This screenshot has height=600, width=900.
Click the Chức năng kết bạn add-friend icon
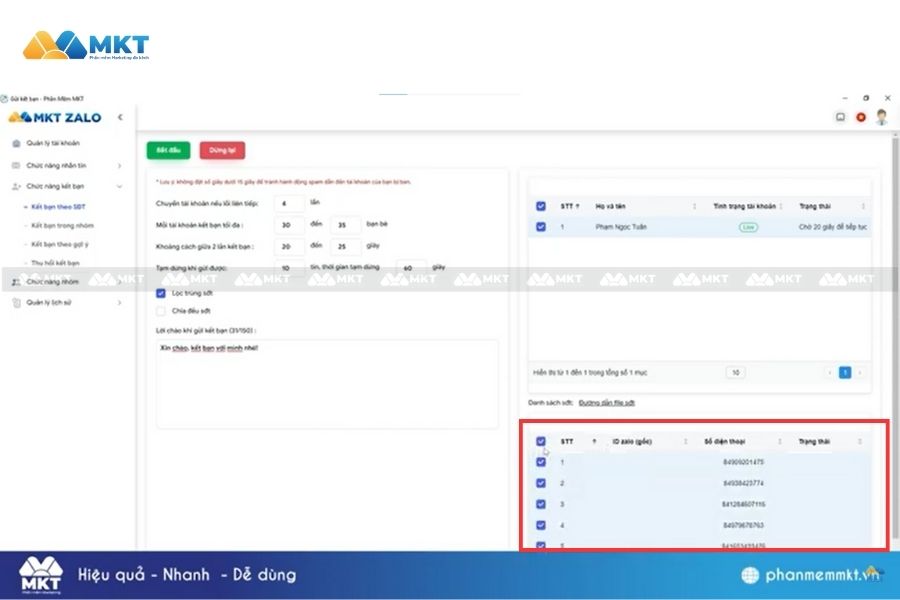point(16,186)
